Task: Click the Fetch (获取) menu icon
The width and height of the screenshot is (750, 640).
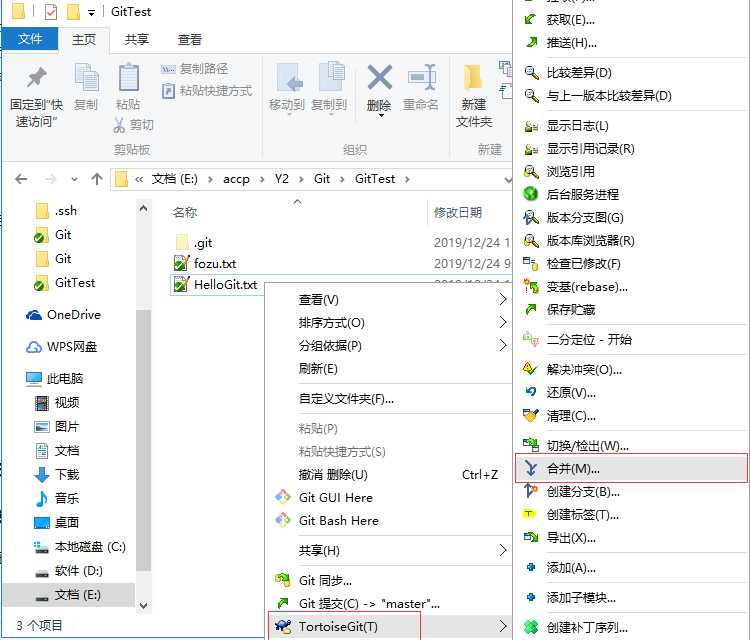Action: [530, 20]
